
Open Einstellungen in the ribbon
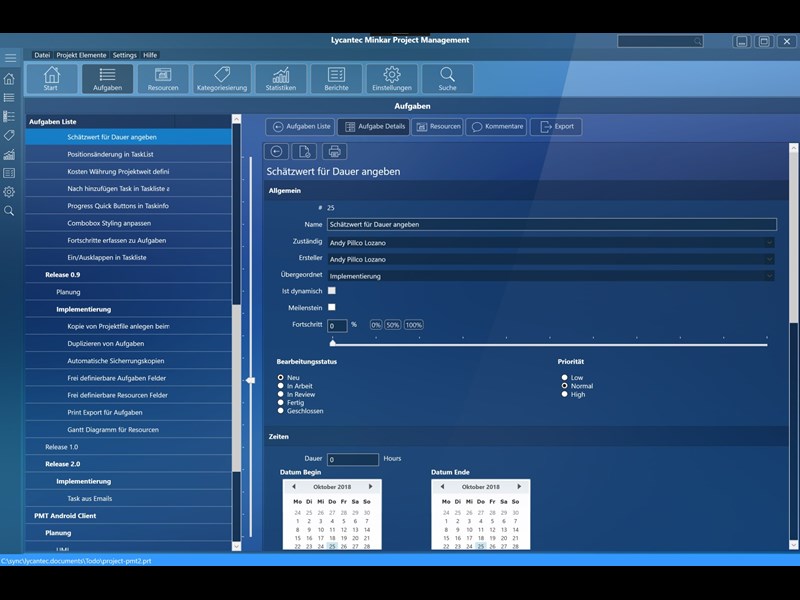pos(392,79)
